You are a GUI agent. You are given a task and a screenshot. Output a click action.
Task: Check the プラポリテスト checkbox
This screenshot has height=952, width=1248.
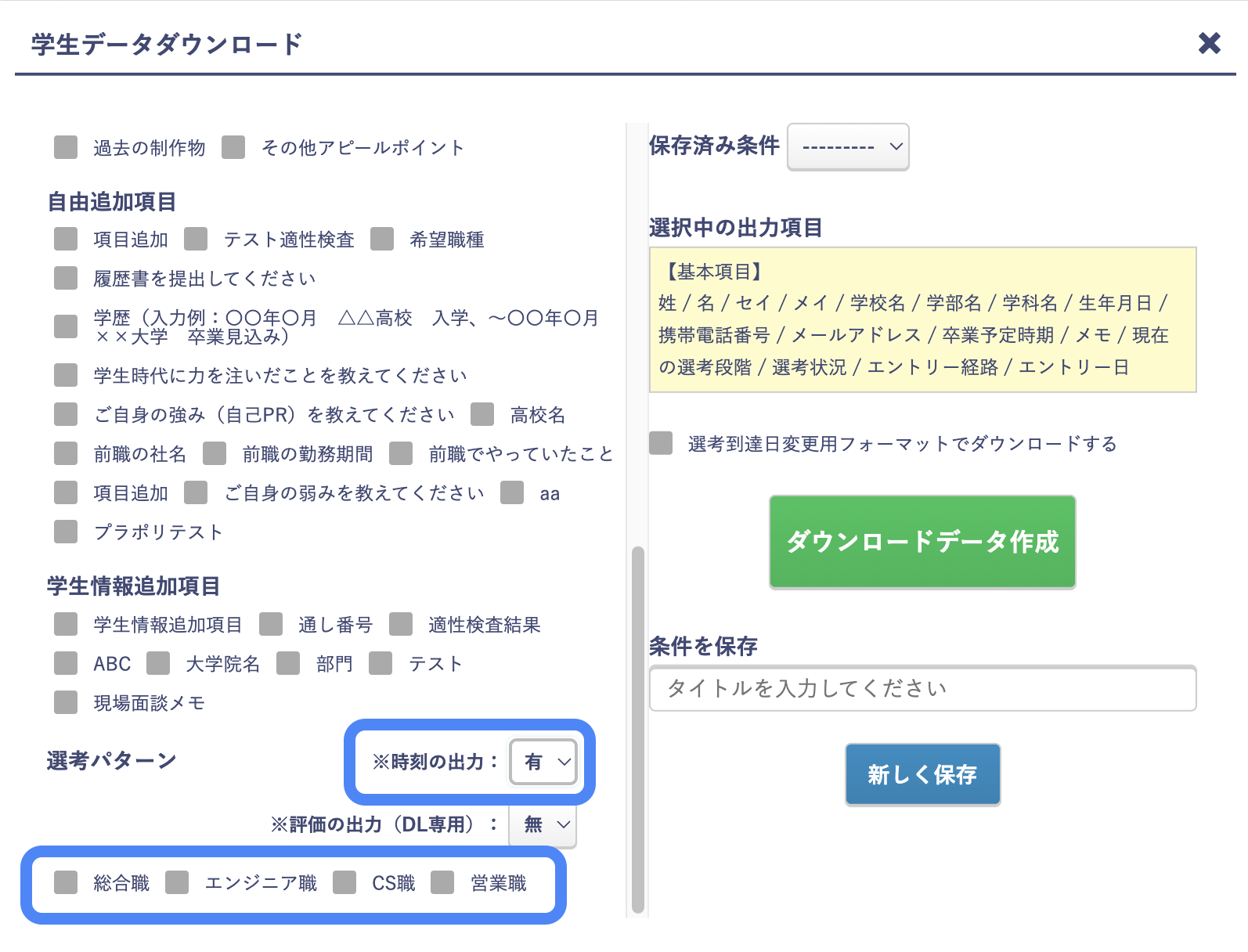click(x=66, y=532)
